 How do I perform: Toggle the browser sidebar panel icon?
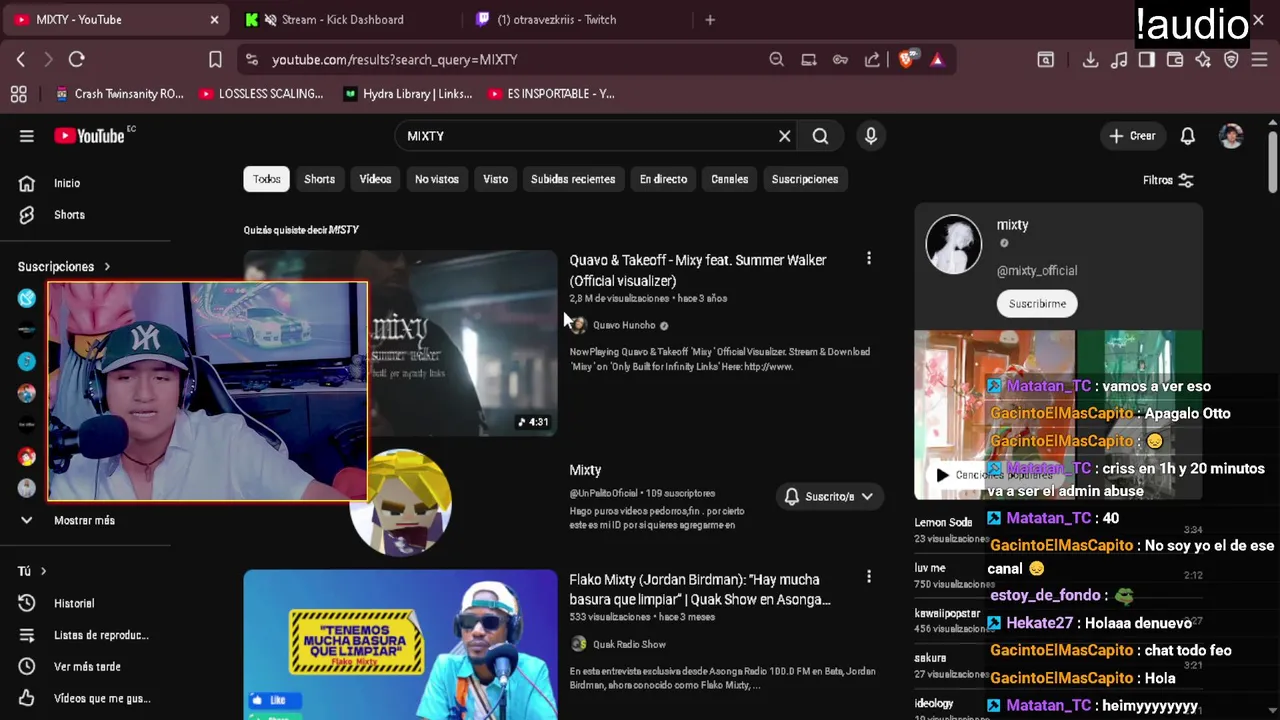coord(1147,60)
